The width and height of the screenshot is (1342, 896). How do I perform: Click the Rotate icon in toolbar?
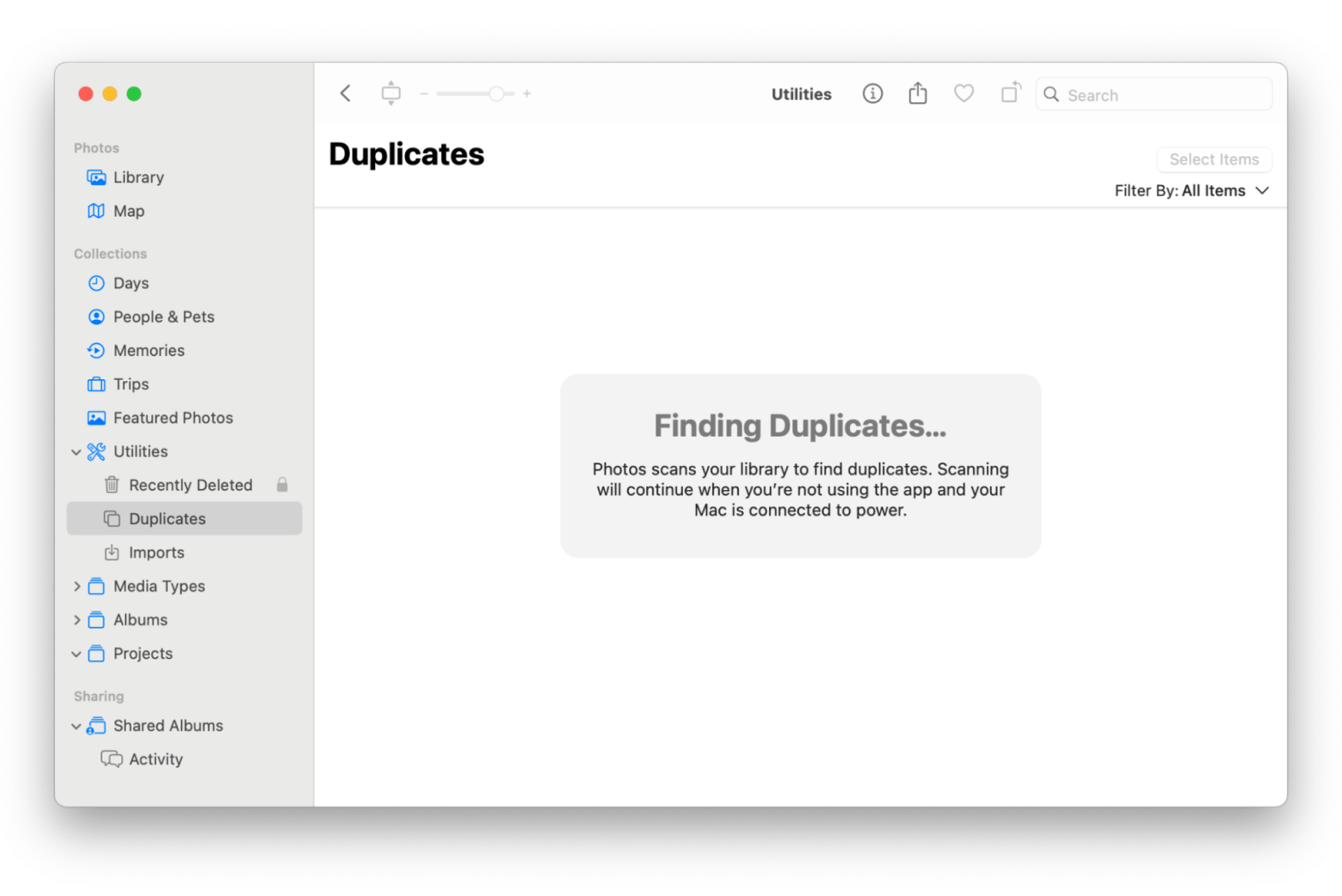click(1011, 92)
